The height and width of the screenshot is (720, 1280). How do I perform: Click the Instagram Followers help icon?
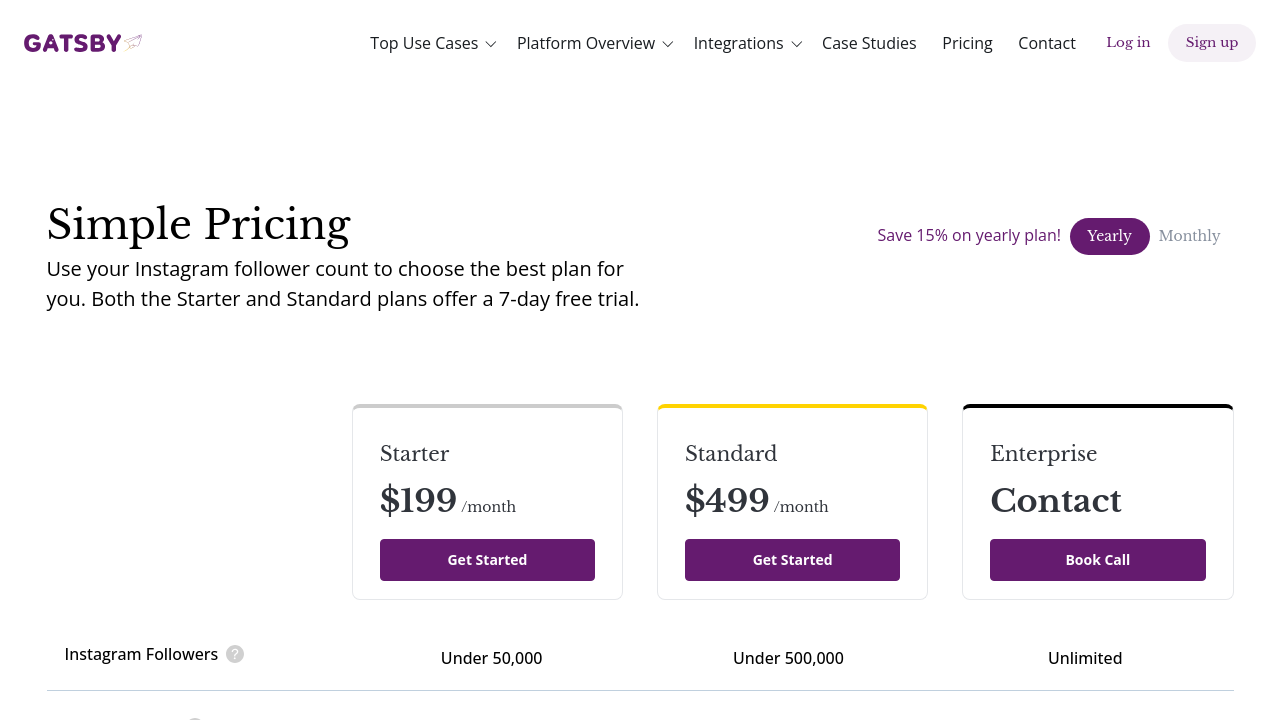click(x=235, y=654)
